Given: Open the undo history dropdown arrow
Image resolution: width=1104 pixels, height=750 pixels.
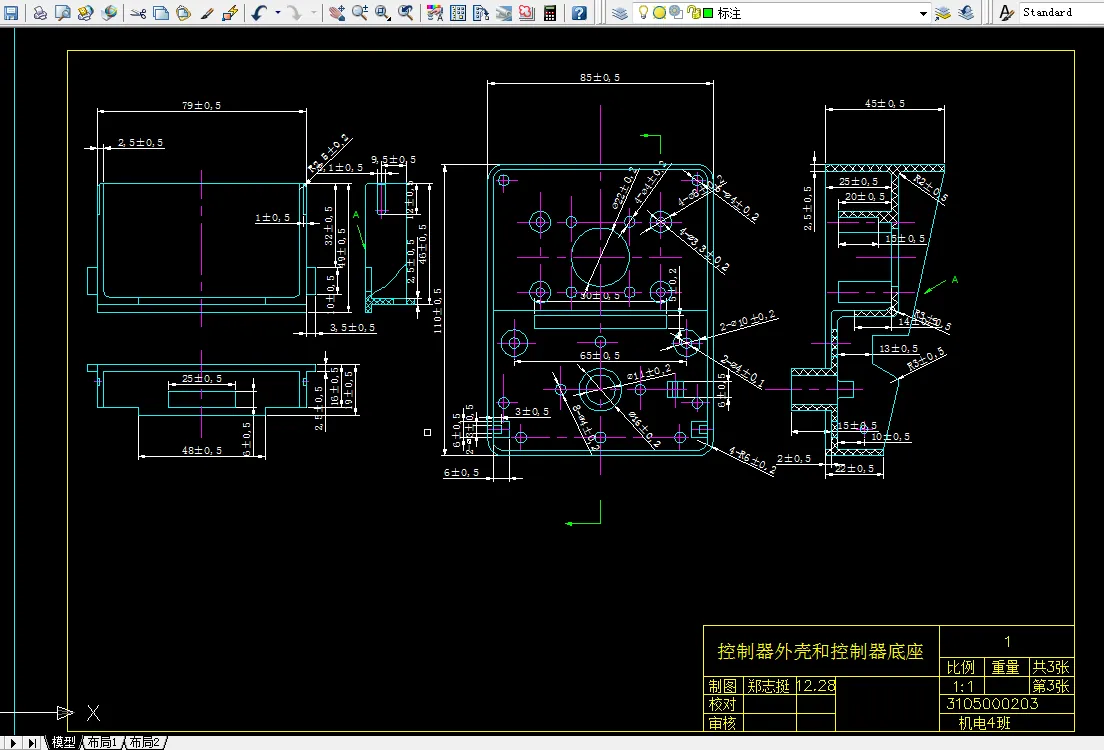Looking at the screenshot, I should pyautogui.click(x=277, y=13).
